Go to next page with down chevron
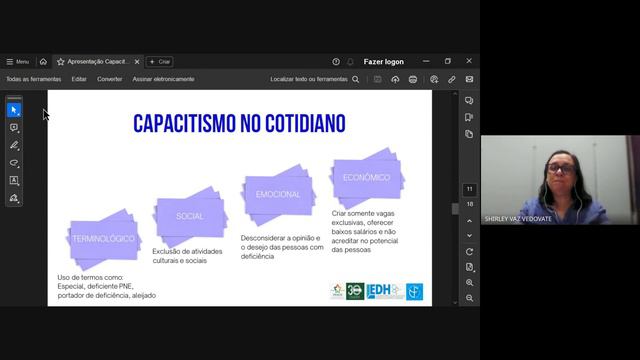 tap(469, 236)
